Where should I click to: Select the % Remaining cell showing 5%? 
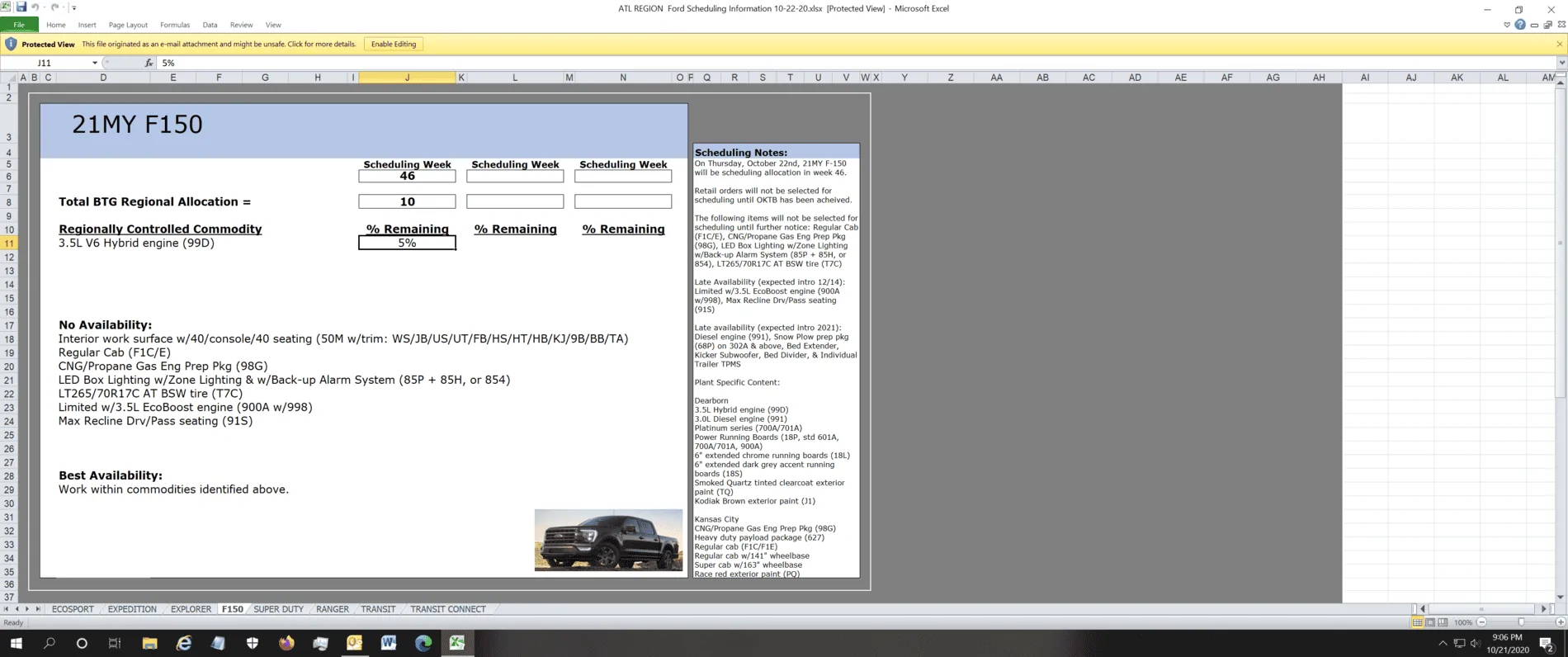point(407,243)
